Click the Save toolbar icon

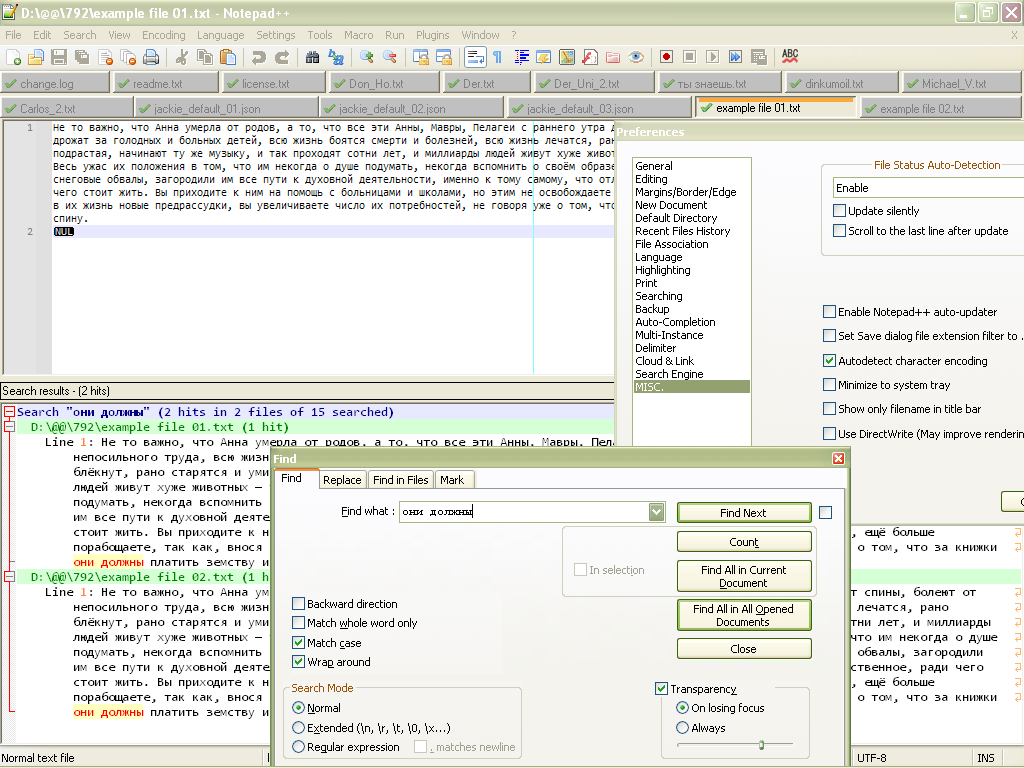[x=59, y=57]
